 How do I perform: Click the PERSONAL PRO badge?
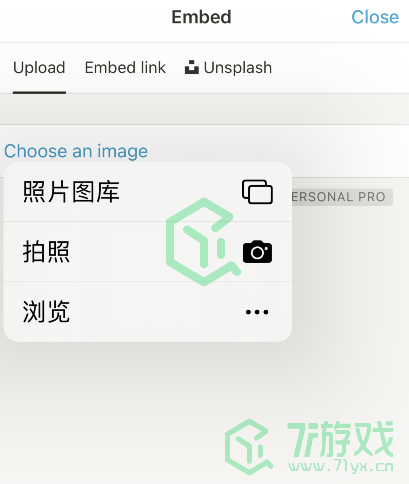[x=342, y=197]
